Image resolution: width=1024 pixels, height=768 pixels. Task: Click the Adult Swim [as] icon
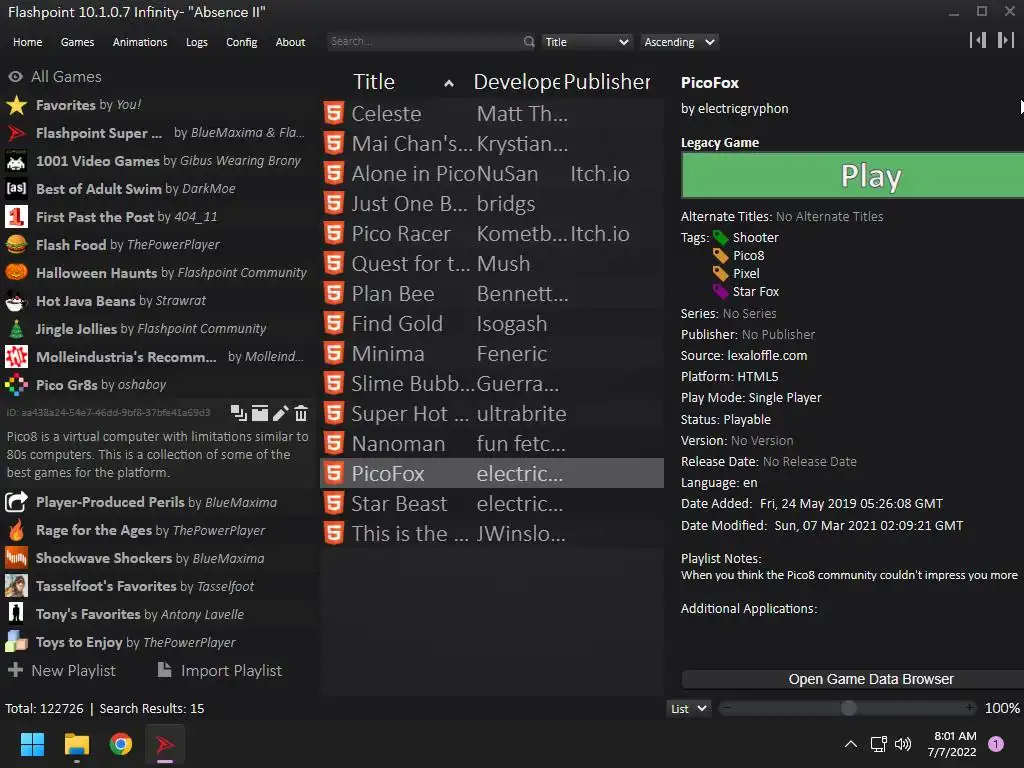(16, 189)
